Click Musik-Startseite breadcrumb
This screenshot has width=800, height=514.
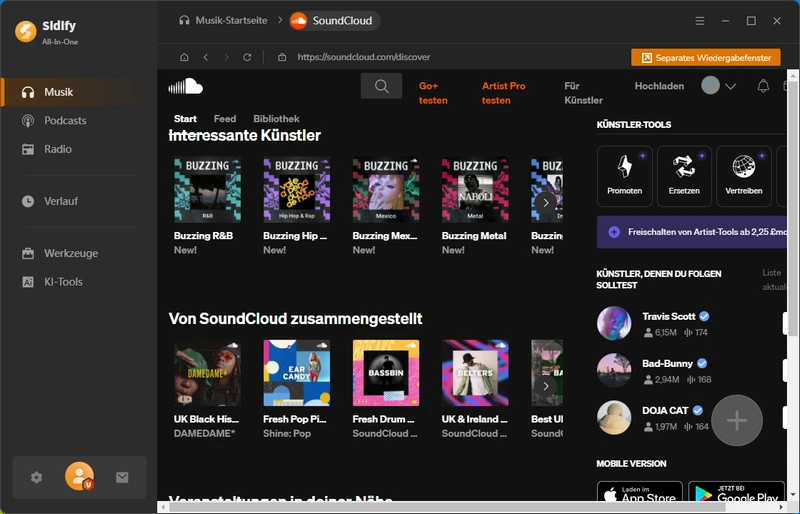223,20
